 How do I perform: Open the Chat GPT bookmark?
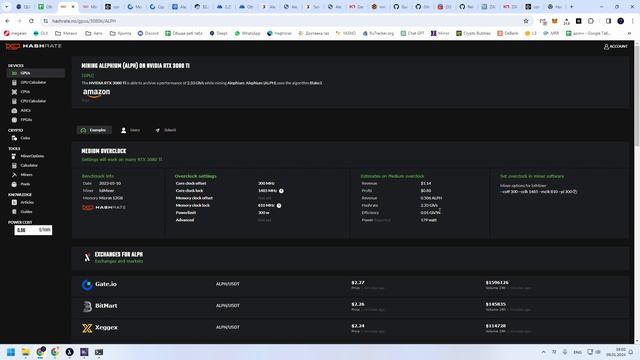(412, 33)
